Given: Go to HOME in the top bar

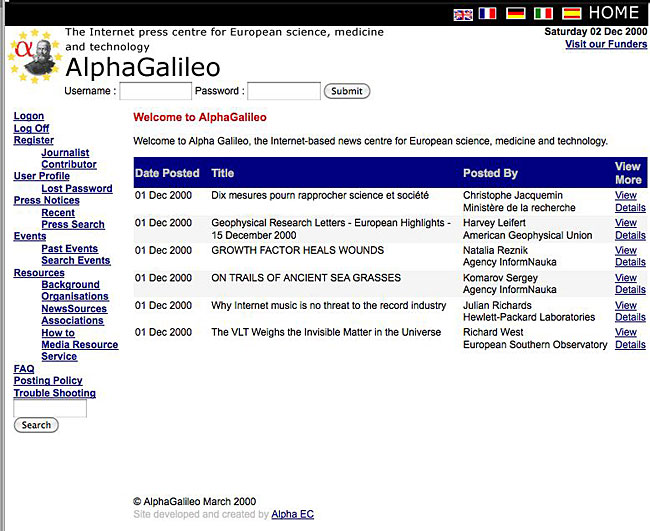Looking at the screenshot, I should coord(614,12).
